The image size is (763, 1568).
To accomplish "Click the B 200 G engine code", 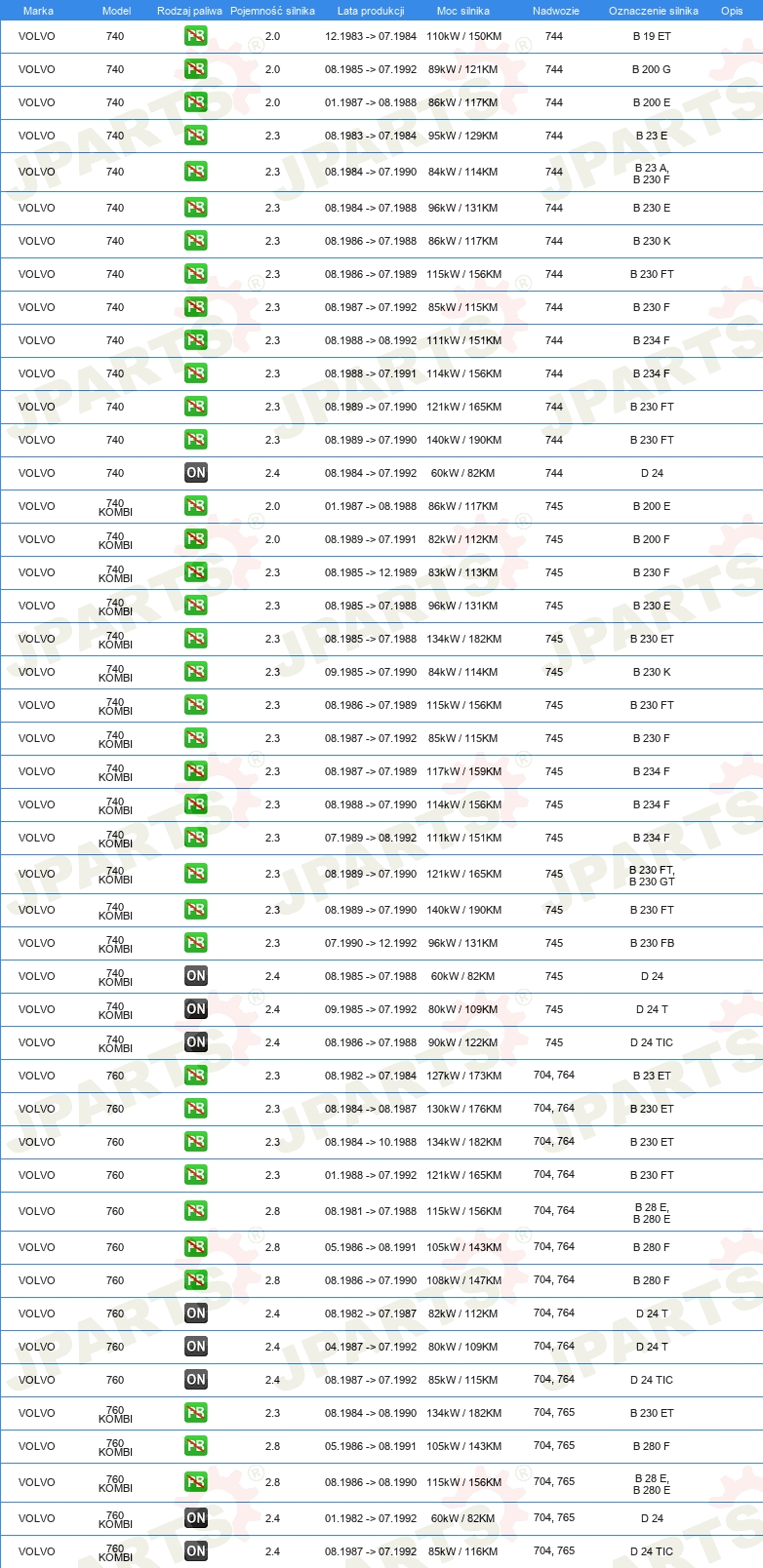I will pyautogui.click(x=652, y=69).
